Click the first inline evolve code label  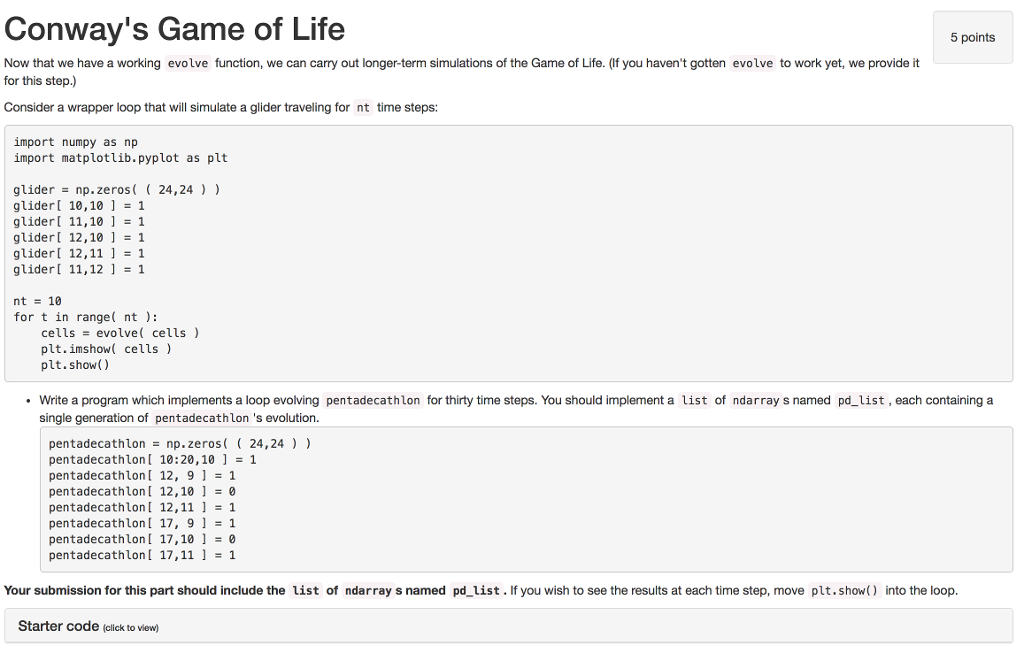pyautogui.click(x=187, y=63)
